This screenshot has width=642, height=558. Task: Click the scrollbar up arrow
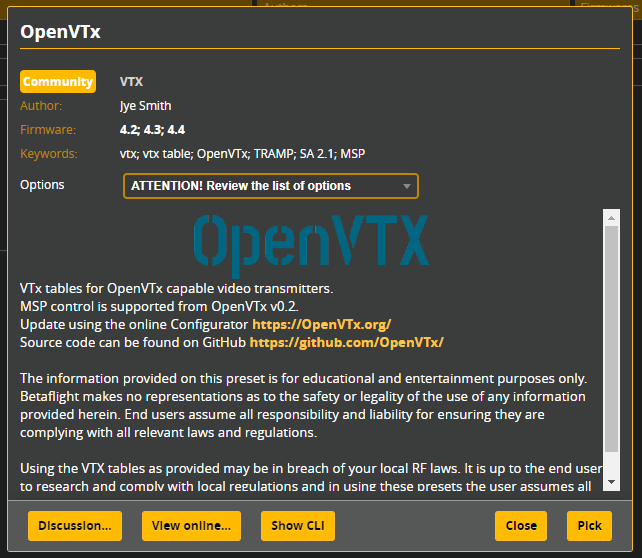point(611,218)
